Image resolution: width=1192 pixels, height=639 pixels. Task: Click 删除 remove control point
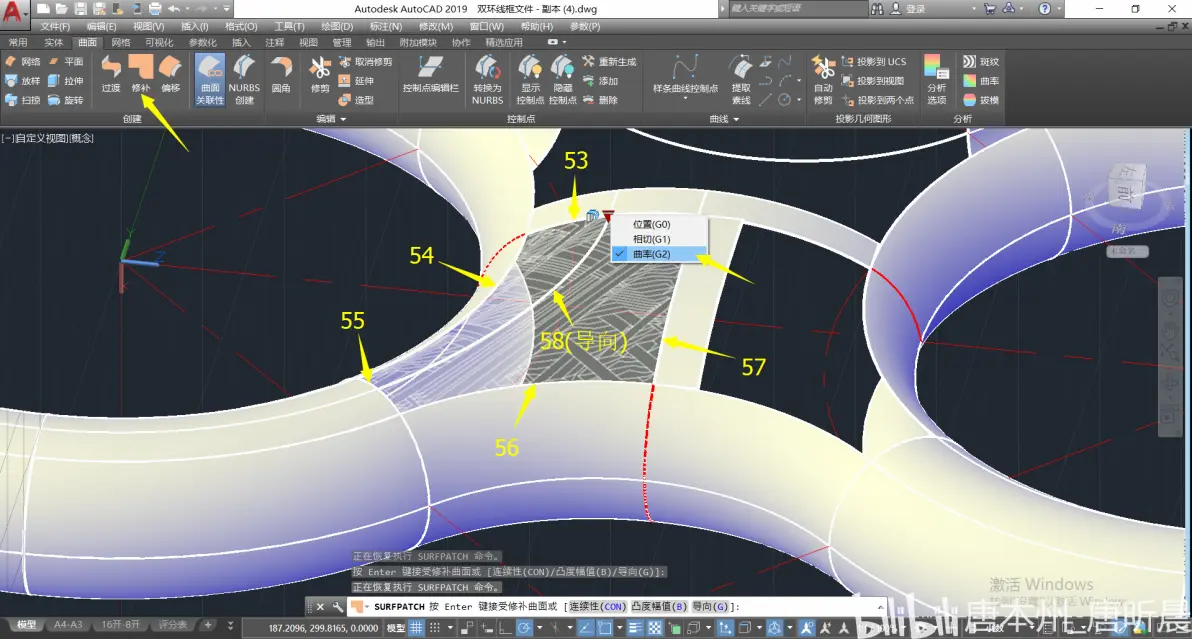601,100
